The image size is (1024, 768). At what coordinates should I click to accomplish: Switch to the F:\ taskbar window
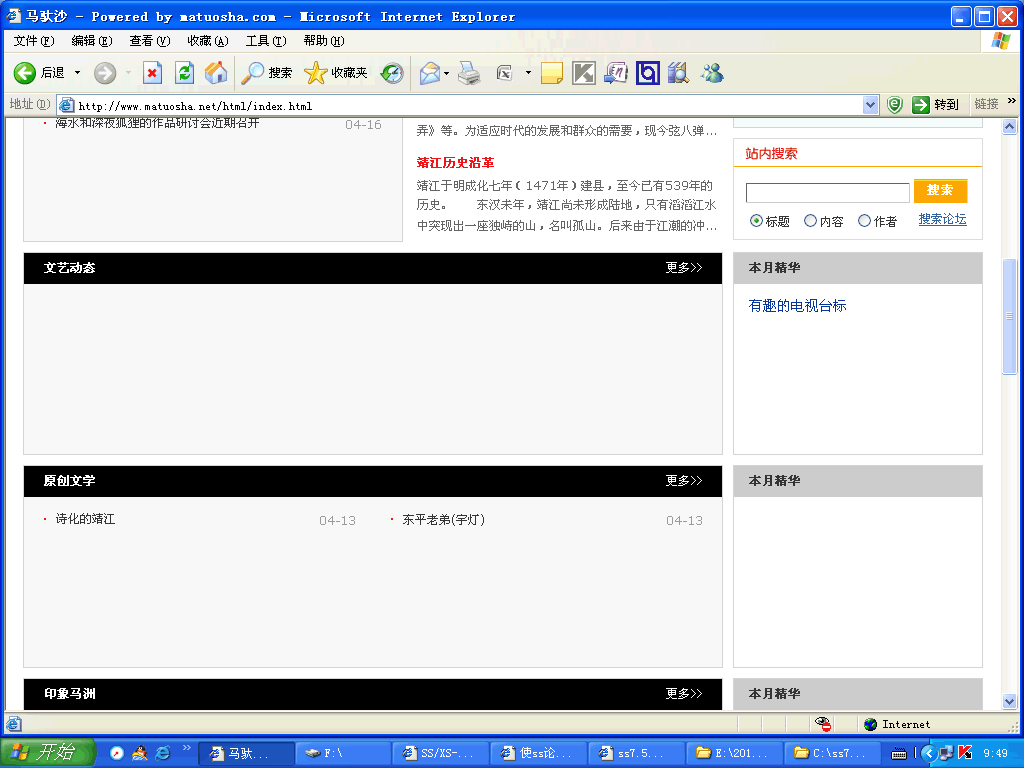point(344,753)
